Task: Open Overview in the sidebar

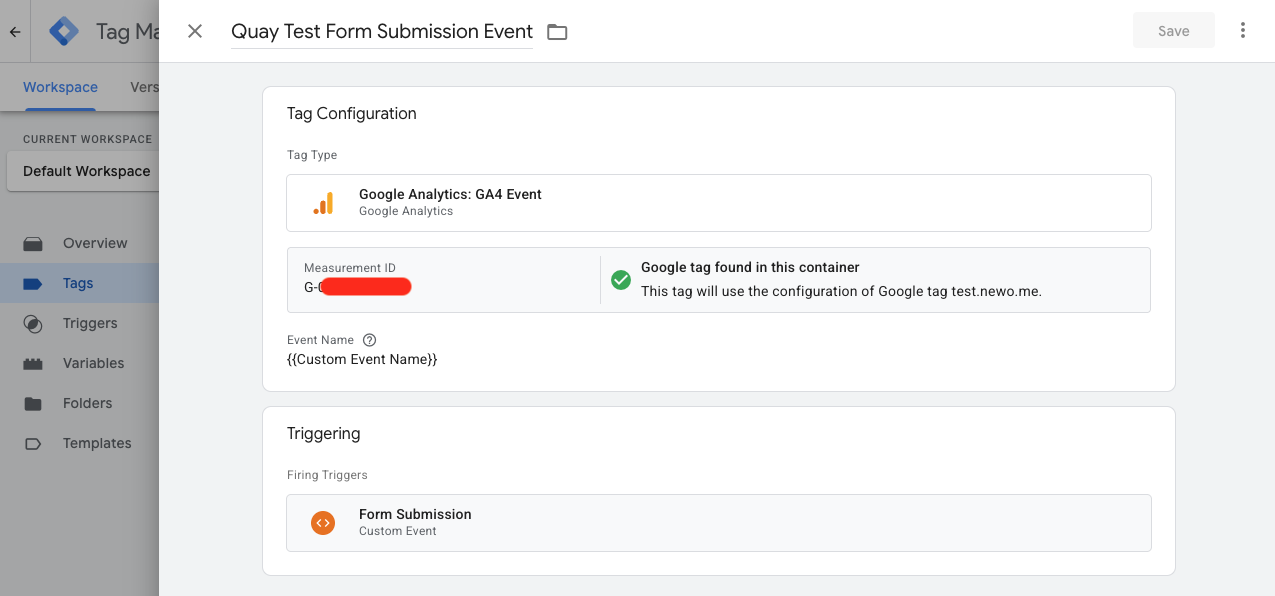Action: pos(80,243)
